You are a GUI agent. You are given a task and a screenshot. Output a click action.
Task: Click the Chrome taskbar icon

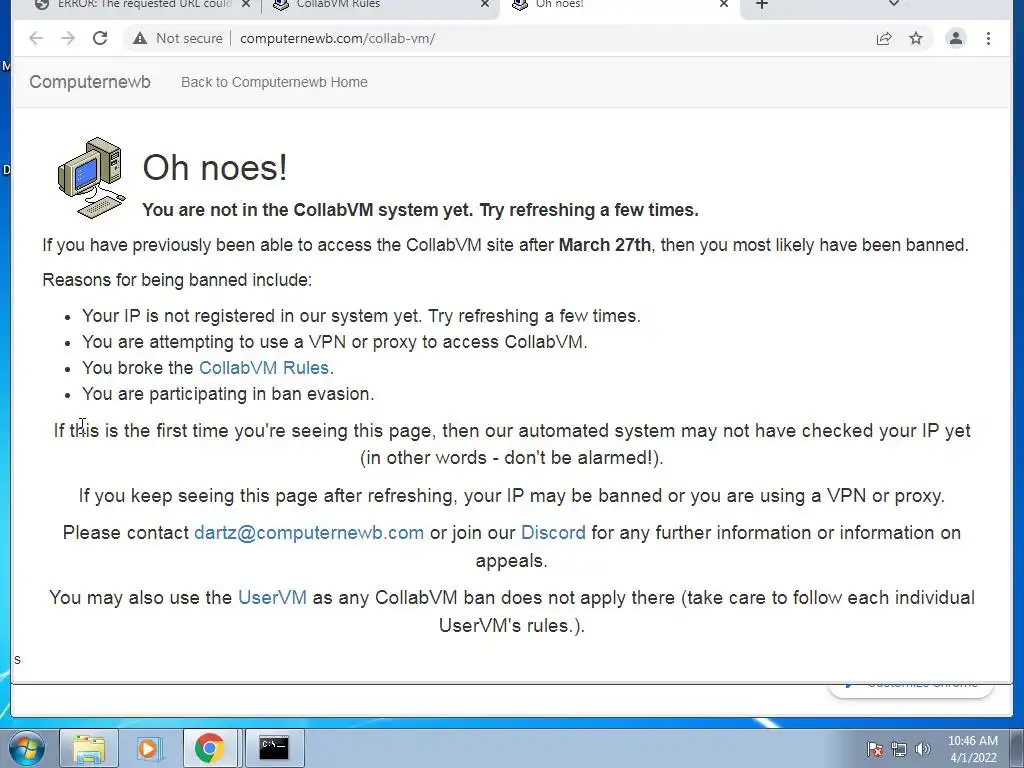point(209,748)
